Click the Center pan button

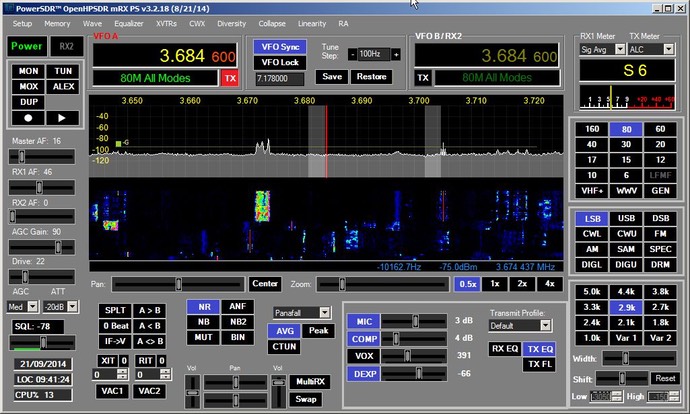(265, 284)
